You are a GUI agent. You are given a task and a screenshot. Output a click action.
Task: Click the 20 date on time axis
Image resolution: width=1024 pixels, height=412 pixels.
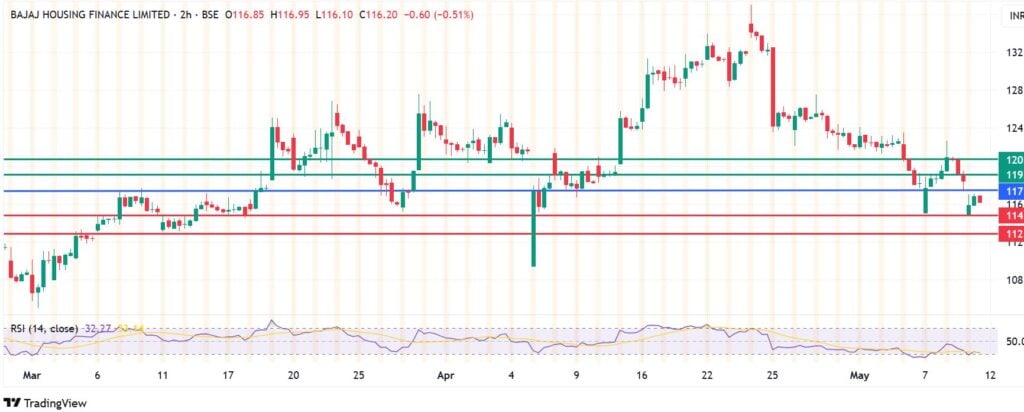[x=293, y=375]
